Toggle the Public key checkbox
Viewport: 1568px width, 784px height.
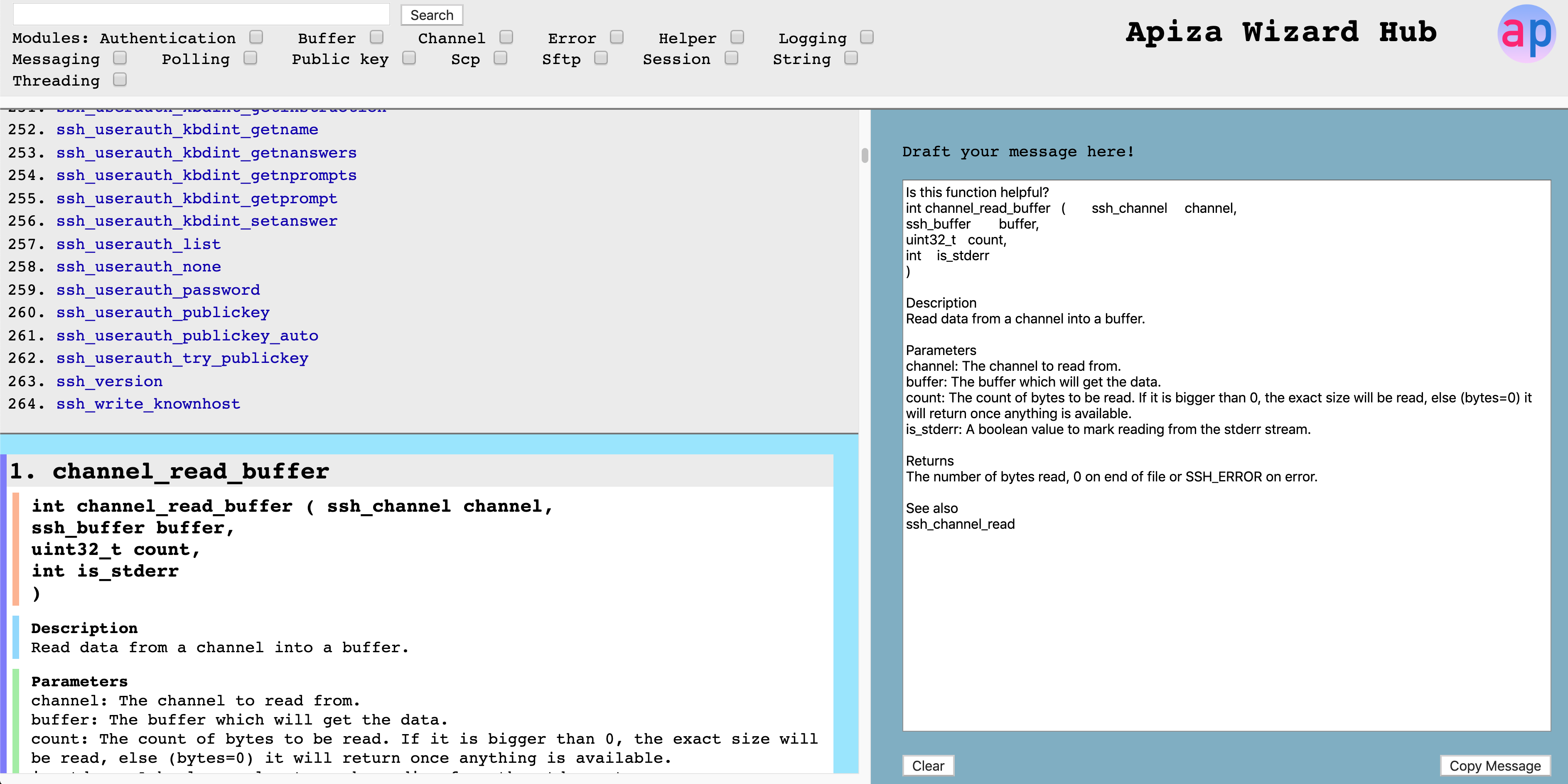[x=409, y=58]
